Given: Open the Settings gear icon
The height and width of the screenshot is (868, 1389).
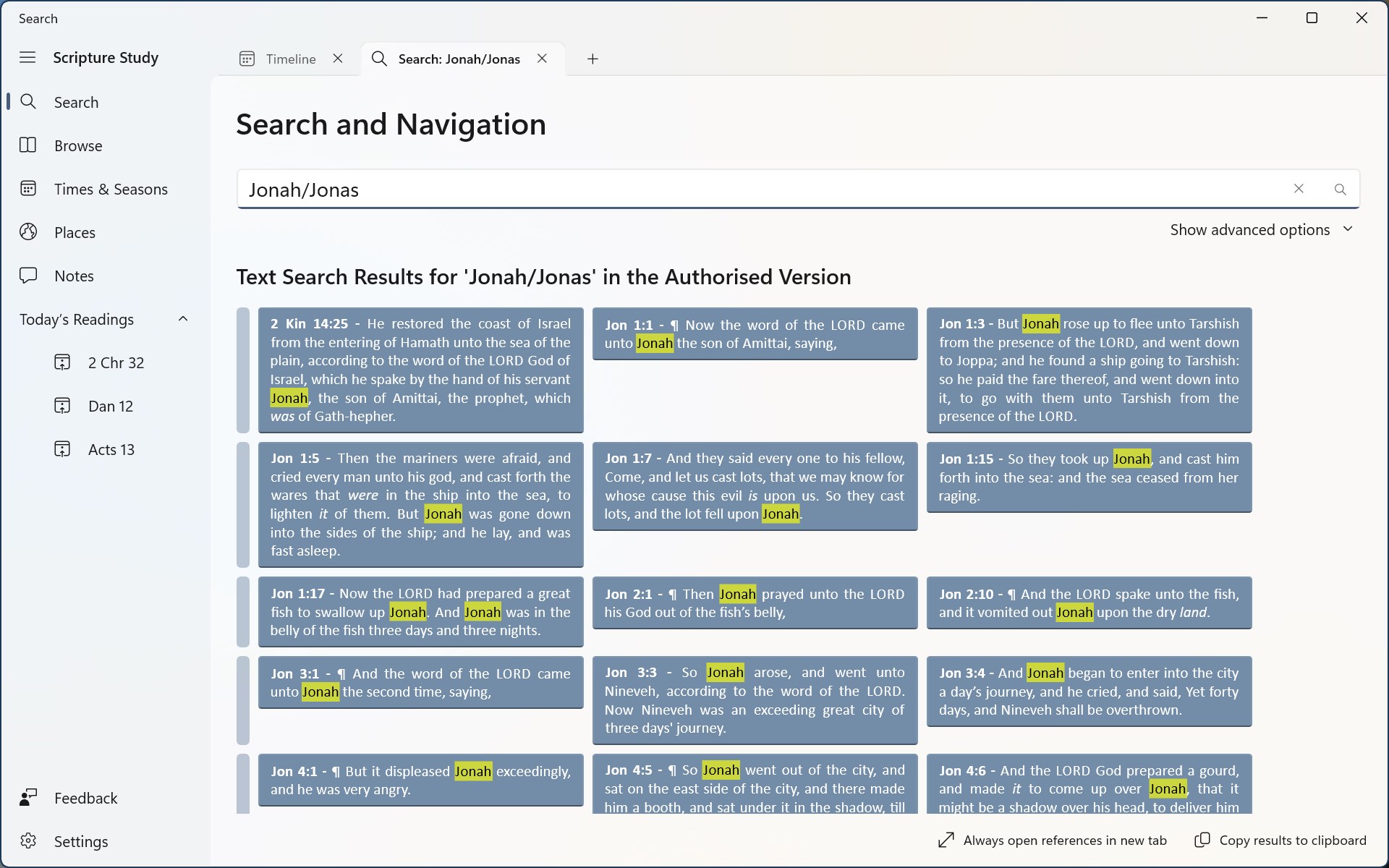Looking at the screenshot, I should (x=28, y=841).
